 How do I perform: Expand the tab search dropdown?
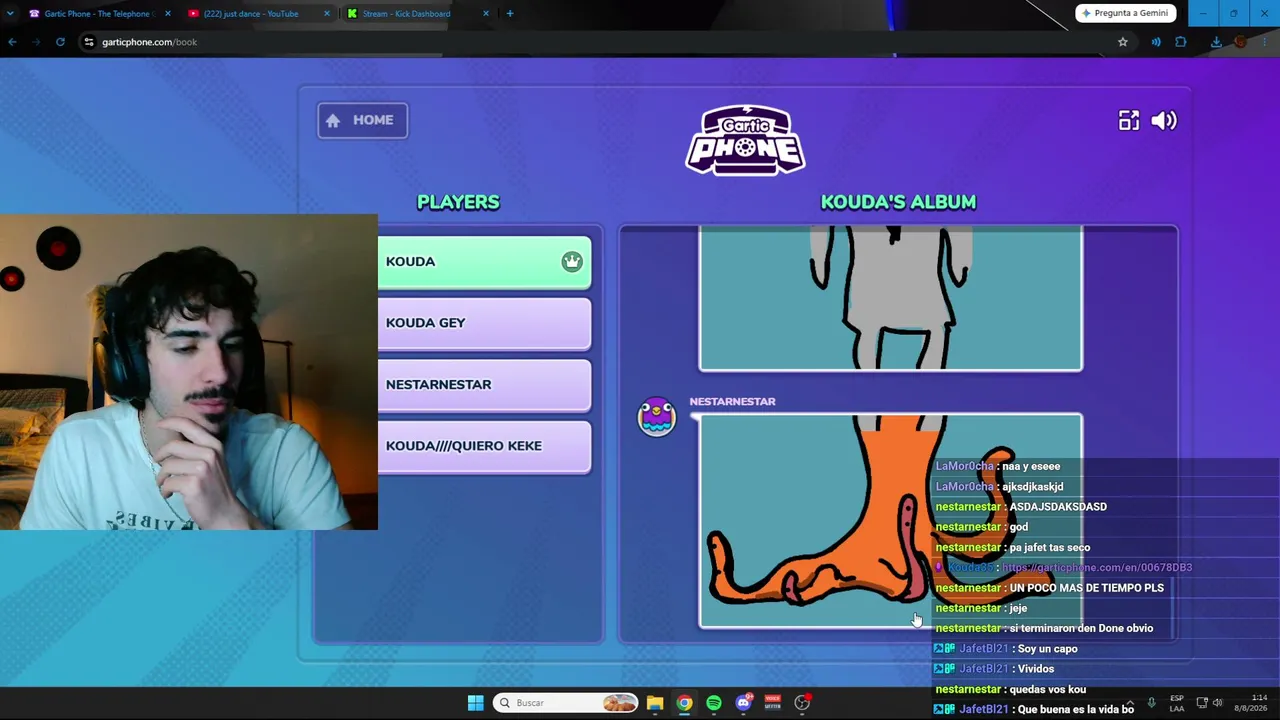pyautogui.click(x=10, y=14)
